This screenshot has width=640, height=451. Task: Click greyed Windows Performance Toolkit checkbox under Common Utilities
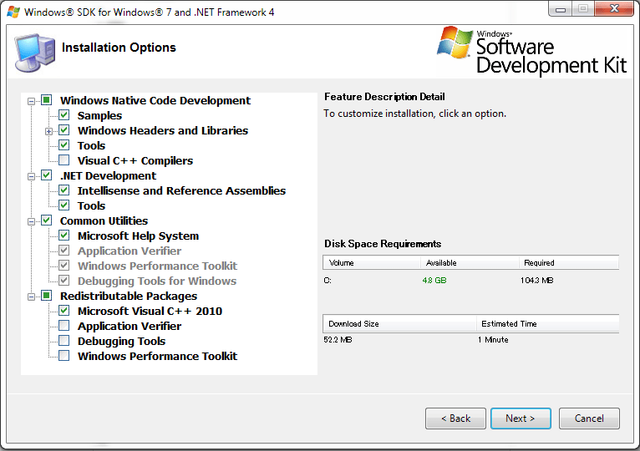click(x=64, y=266)
